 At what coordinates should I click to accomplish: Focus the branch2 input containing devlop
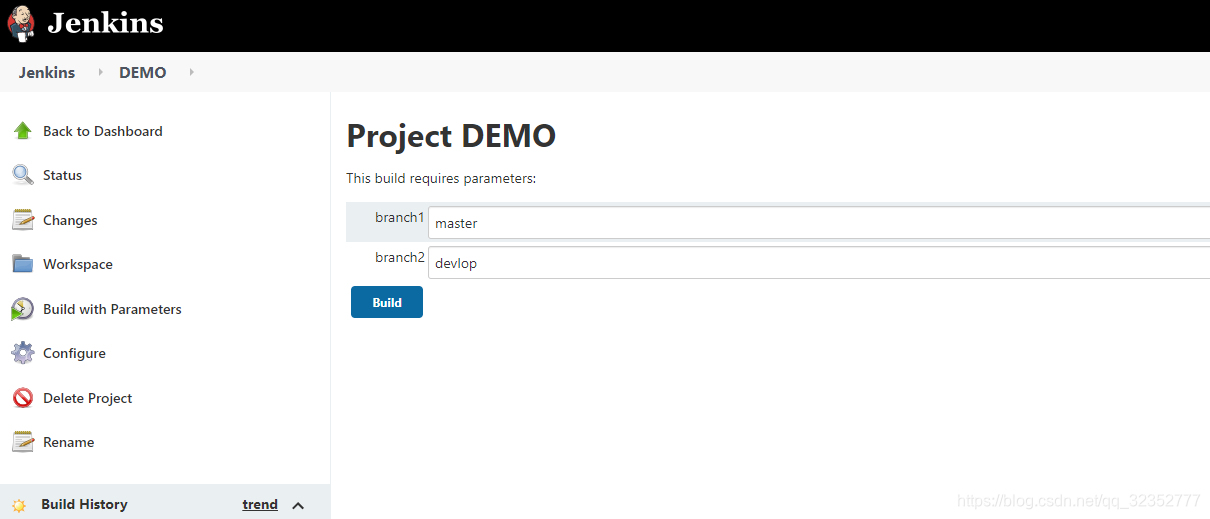point(819,263)
